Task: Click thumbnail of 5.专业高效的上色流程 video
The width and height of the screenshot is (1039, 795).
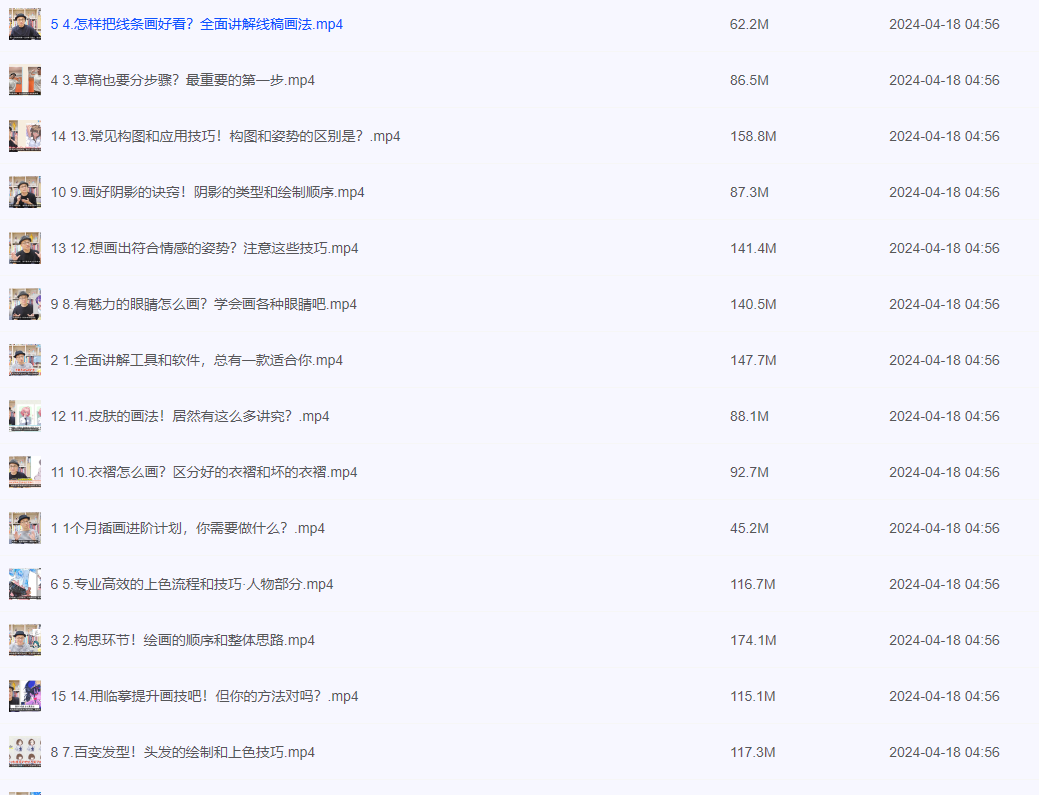Action: pos(25,584)
